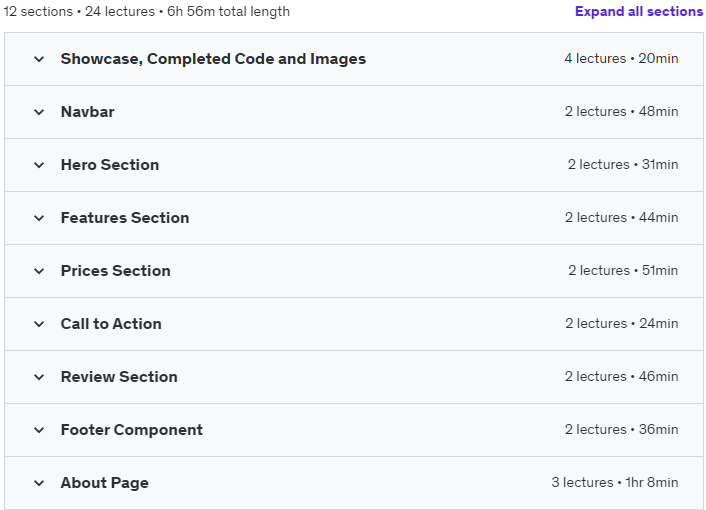
Task: Expand the Prices Section chevron
Action: click(39, 271)
